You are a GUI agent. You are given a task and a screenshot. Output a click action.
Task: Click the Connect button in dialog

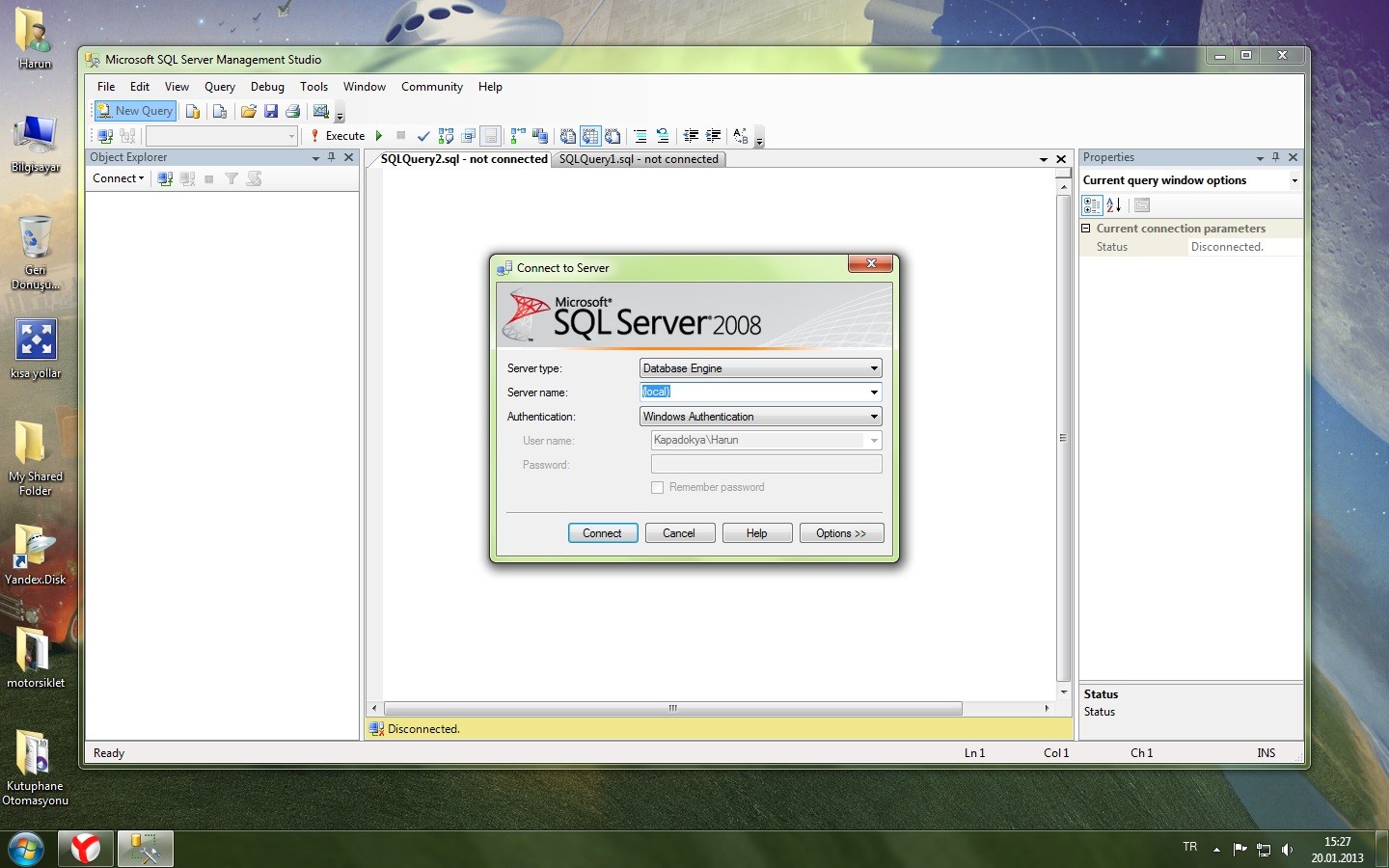click(603, 533)
